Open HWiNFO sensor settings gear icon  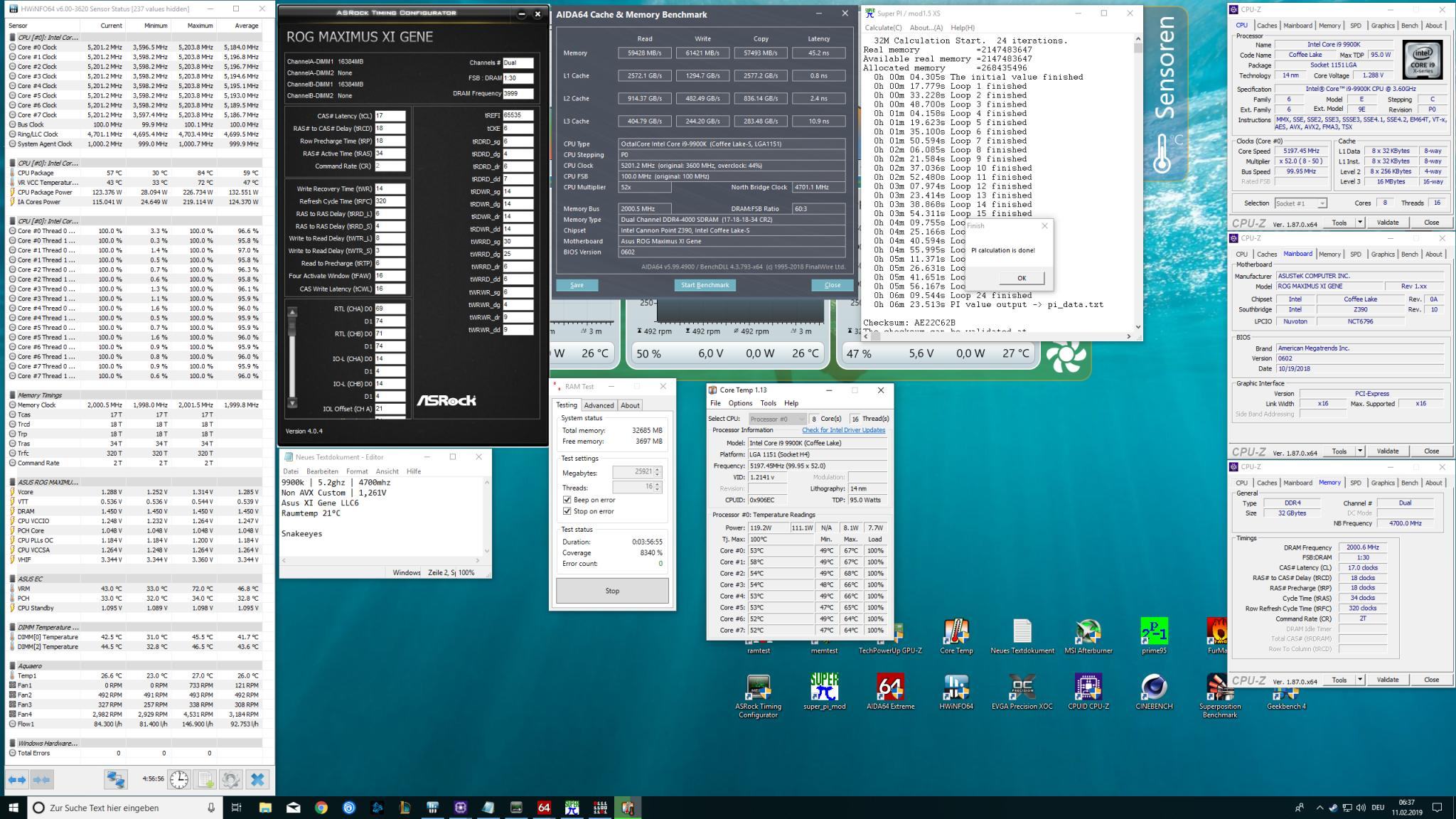click(x=230, y=780)
